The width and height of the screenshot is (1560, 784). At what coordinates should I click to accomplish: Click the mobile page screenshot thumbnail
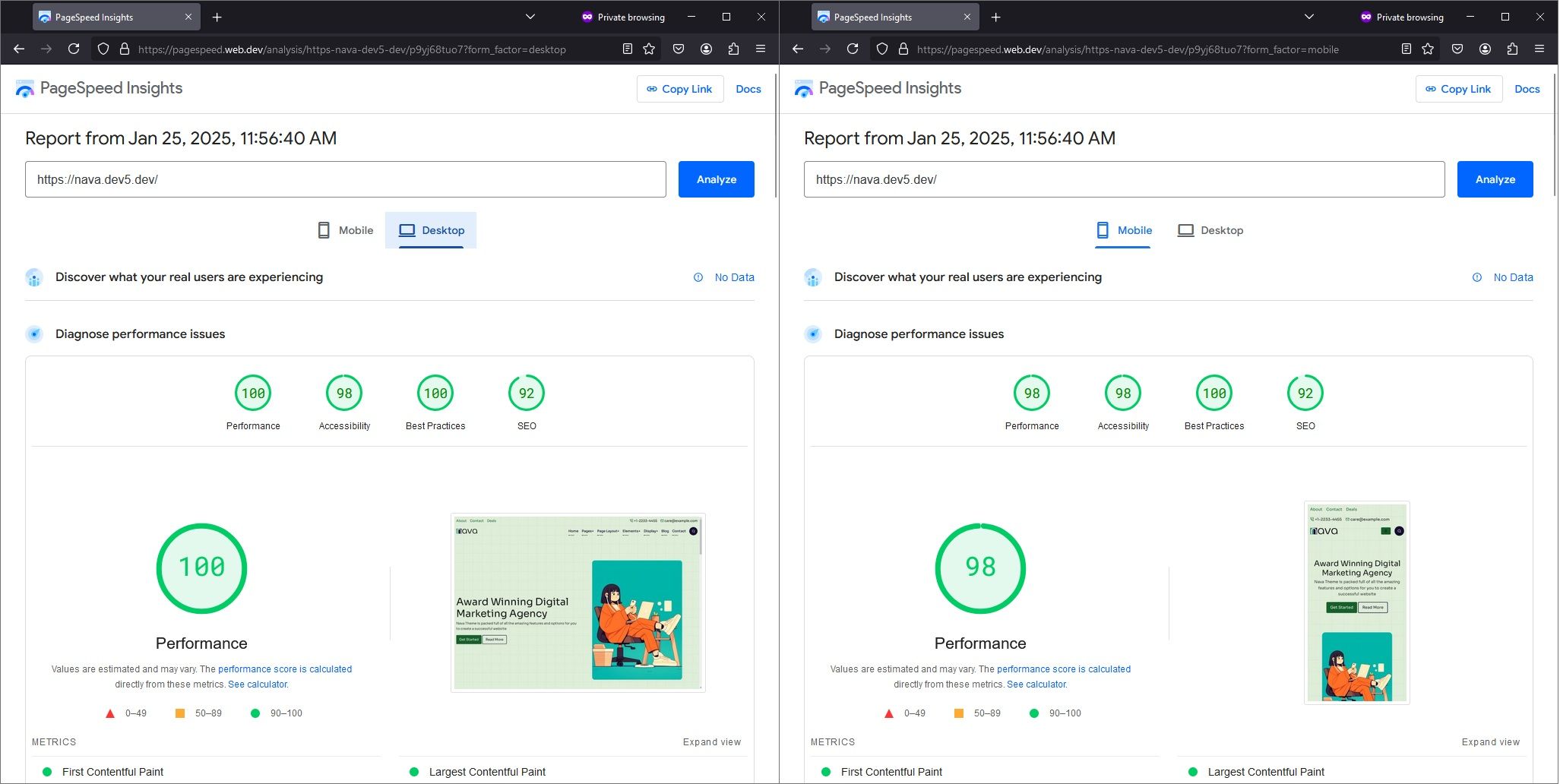[x=1357, y=602]
